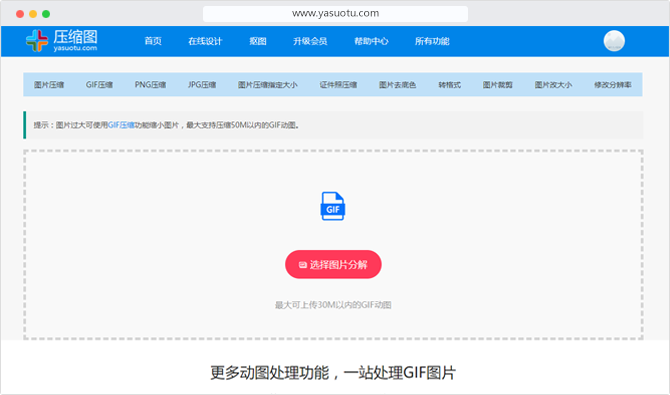Open 帮助中心 menu item
The height and width of the screenshot is (395, 670).
pos(371,41)
